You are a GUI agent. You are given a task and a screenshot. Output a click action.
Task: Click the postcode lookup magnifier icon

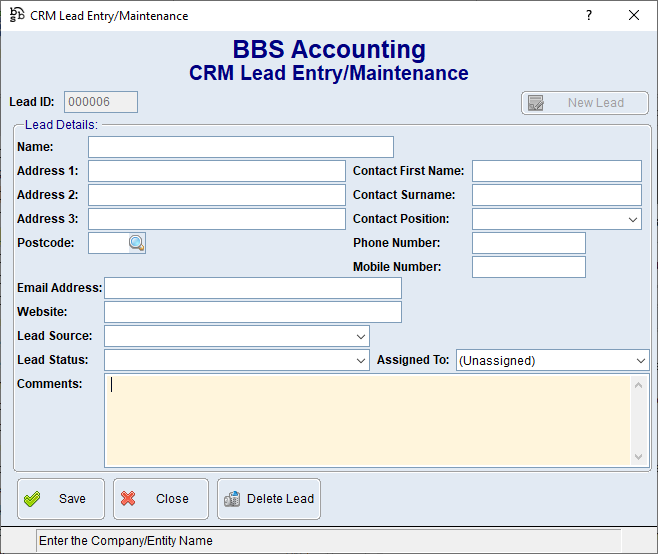(x=137, y=243)
